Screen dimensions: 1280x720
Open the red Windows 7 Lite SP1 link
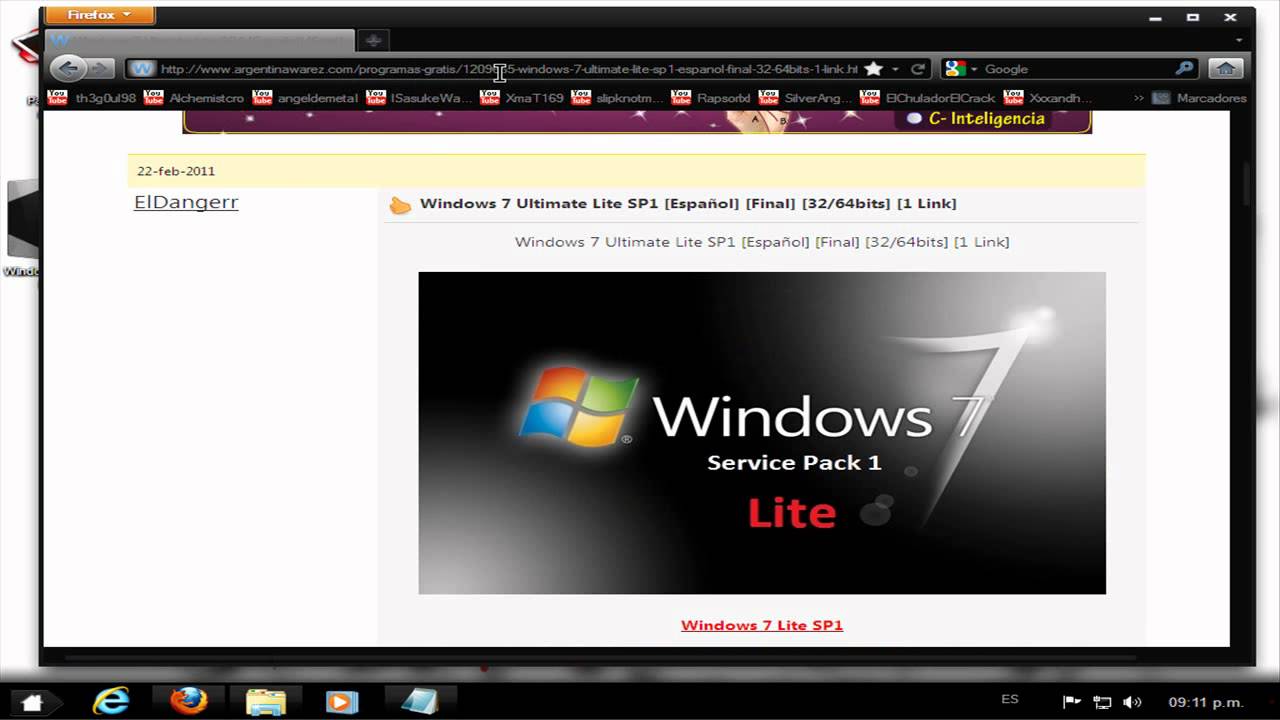[x=762, y=625]
